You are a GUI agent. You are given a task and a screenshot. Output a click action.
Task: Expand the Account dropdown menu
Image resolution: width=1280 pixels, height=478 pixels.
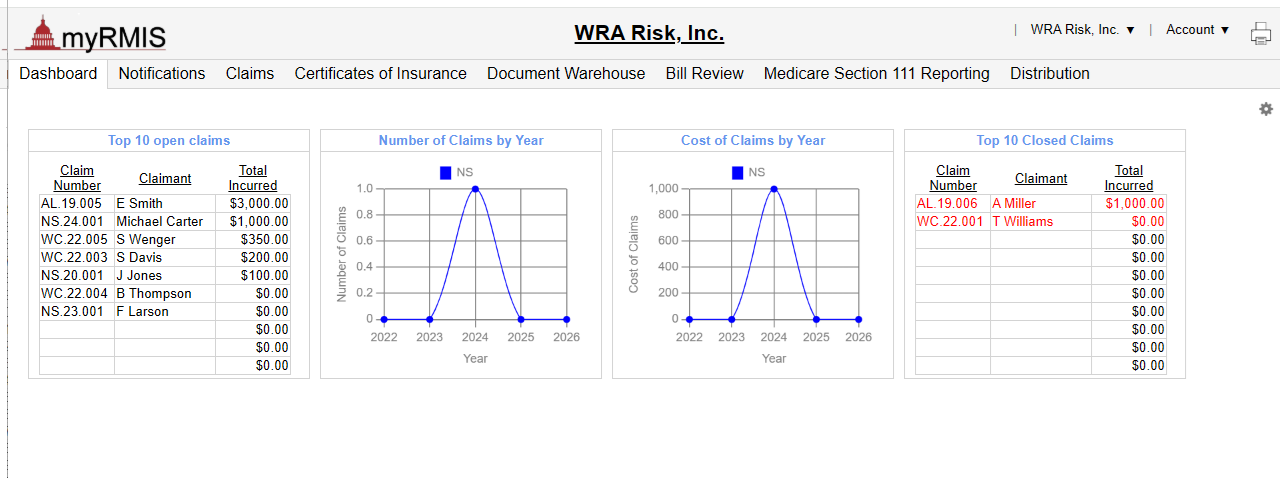click(1198, 30)
